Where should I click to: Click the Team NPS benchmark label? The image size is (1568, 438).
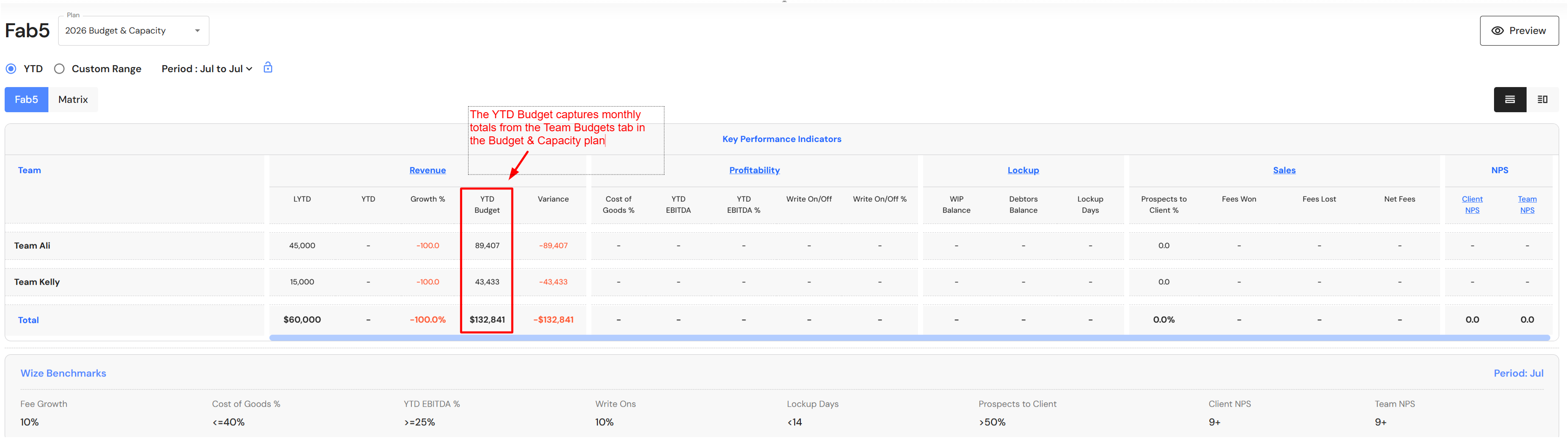coord(1394,404)
